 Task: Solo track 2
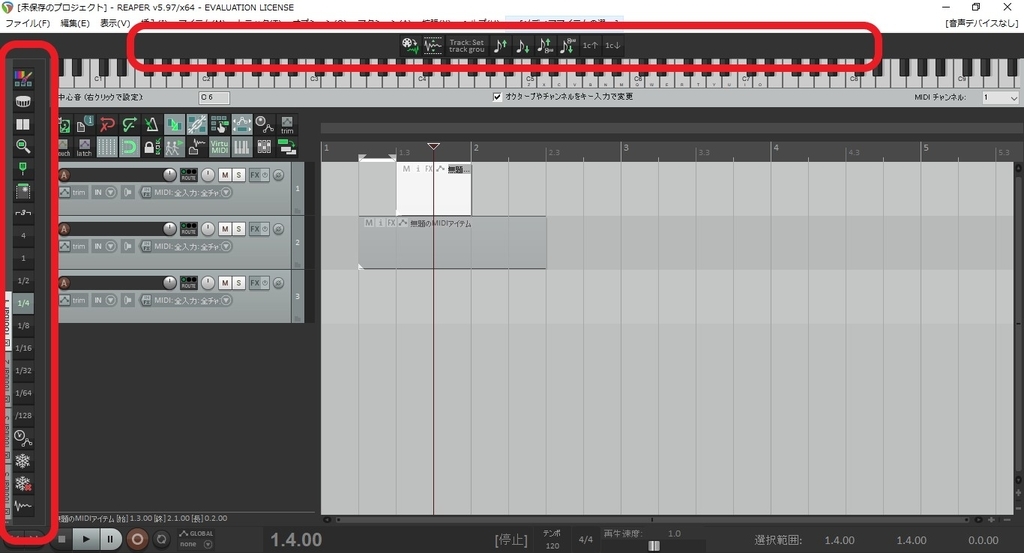pyautogui.click(x=238, y=229)
